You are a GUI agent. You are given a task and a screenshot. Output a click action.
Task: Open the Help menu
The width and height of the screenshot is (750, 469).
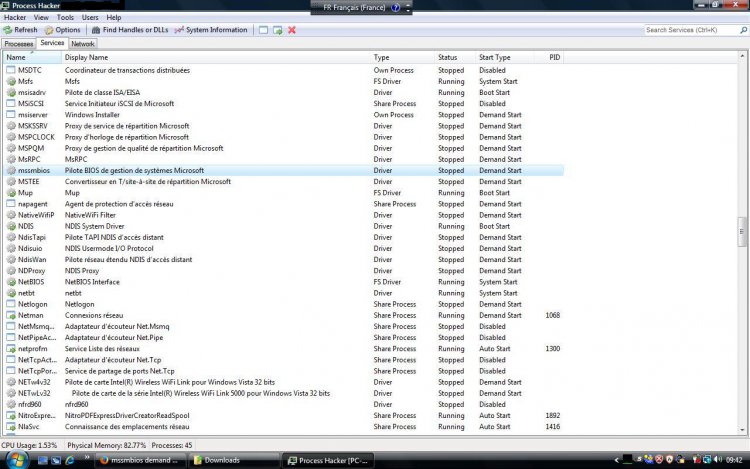click(x=114, y=18)
